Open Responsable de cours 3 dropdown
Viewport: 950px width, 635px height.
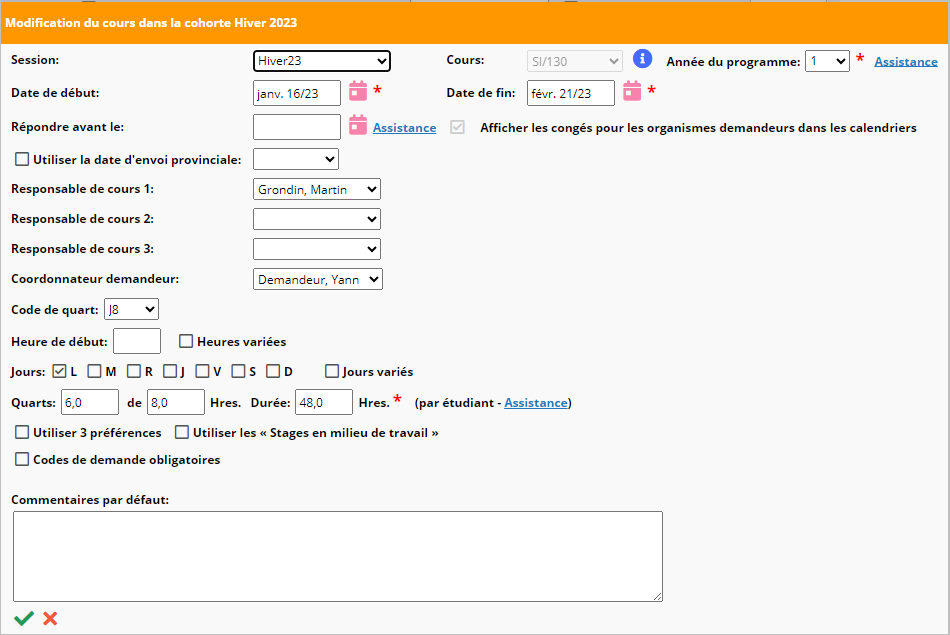pyautogui.click(x=317, y=249)
